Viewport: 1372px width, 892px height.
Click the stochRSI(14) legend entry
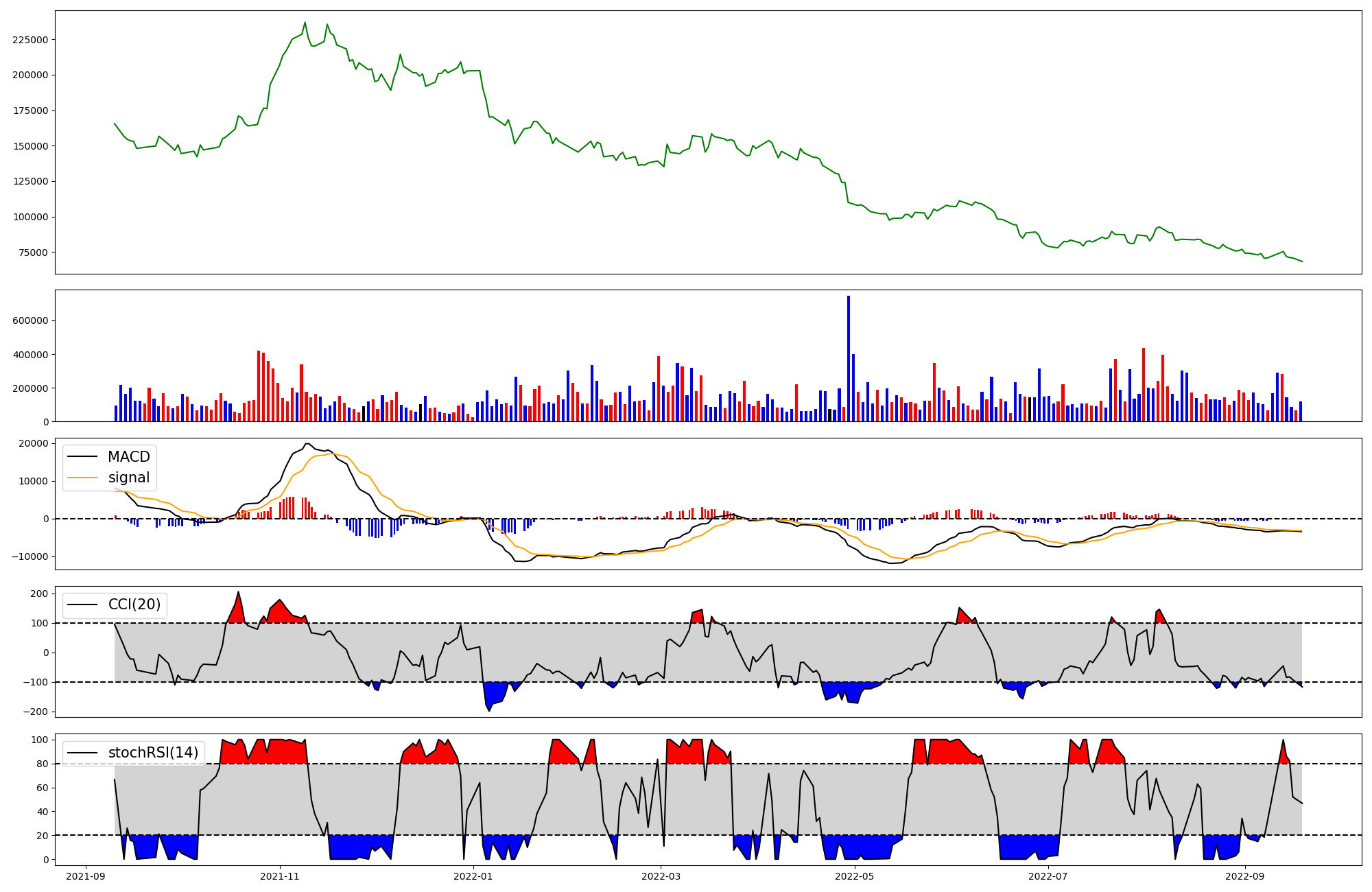point(153,753)
